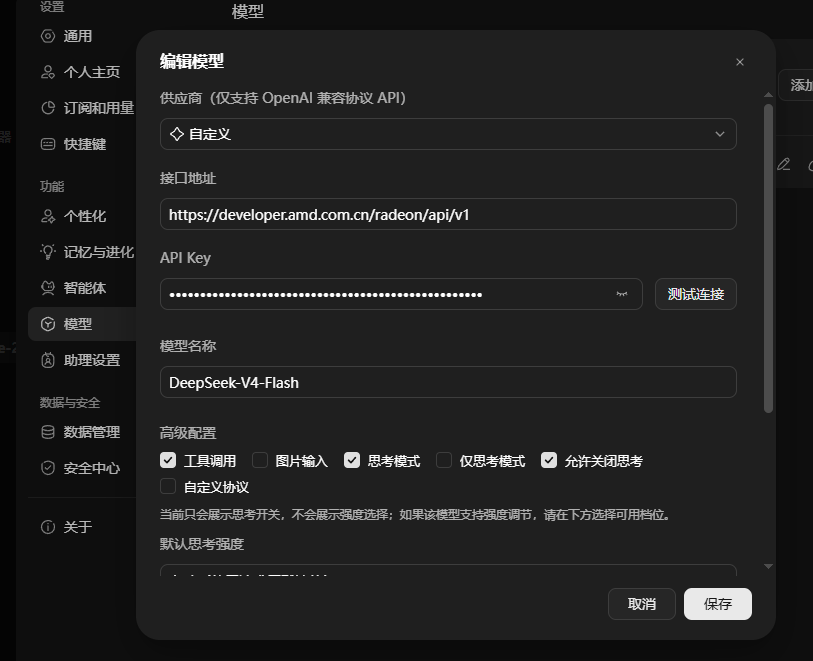The height and width of the screenshot is (661, 813).
Task: Click the 添加 button behind the dialog
Action: 796,85
